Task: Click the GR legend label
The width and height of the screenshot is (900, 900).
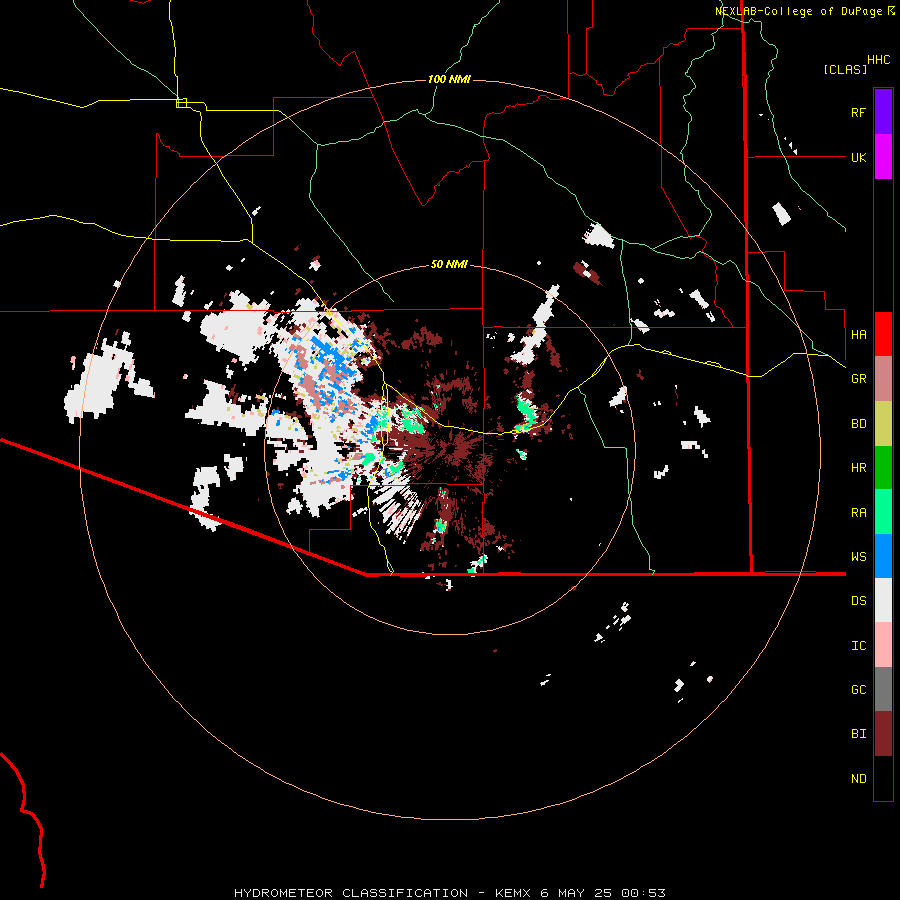Action: click(858, 379)
